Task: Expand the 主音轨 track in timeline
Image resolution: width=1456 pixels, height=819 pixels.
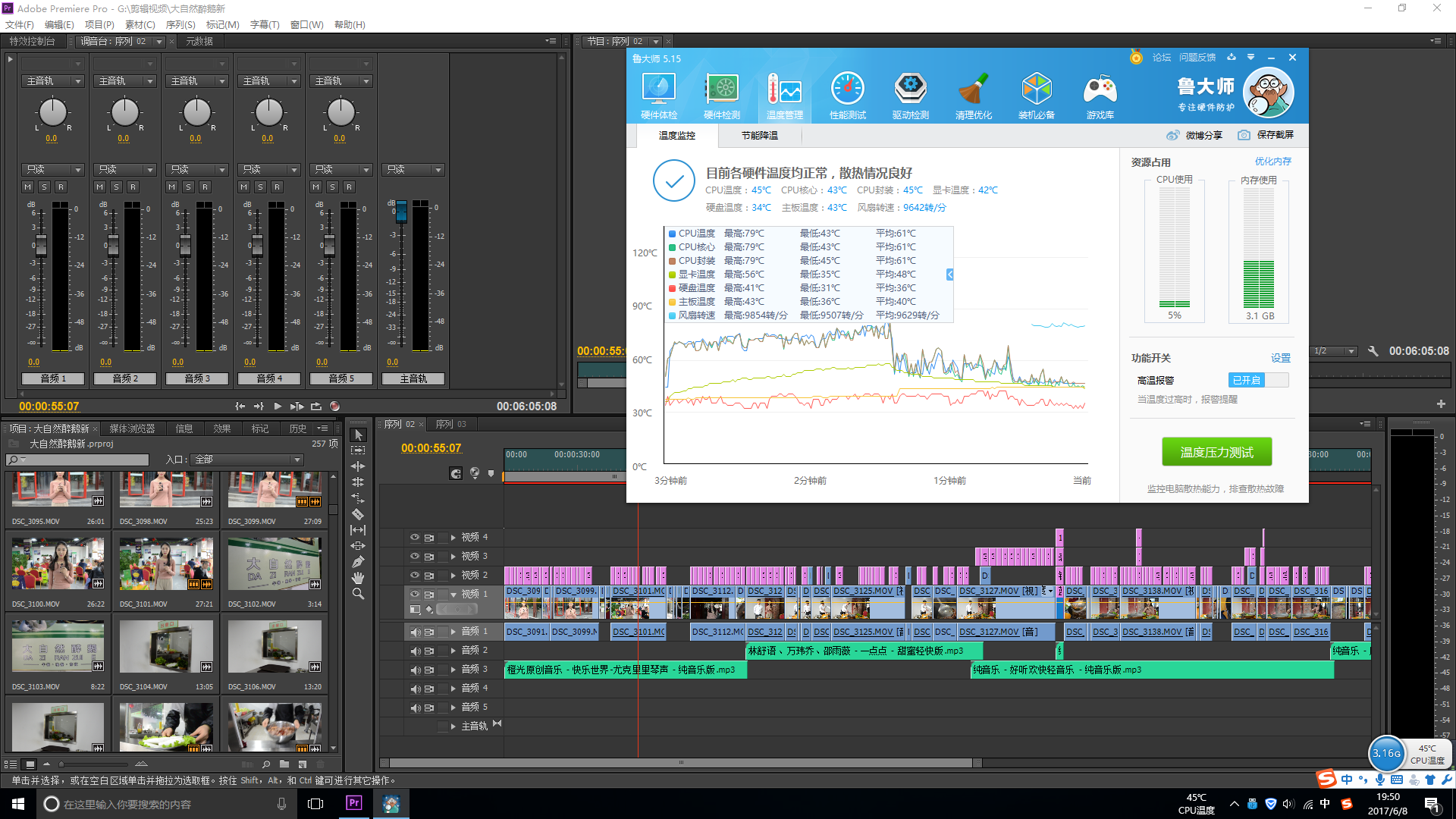Action: [453, 726]
